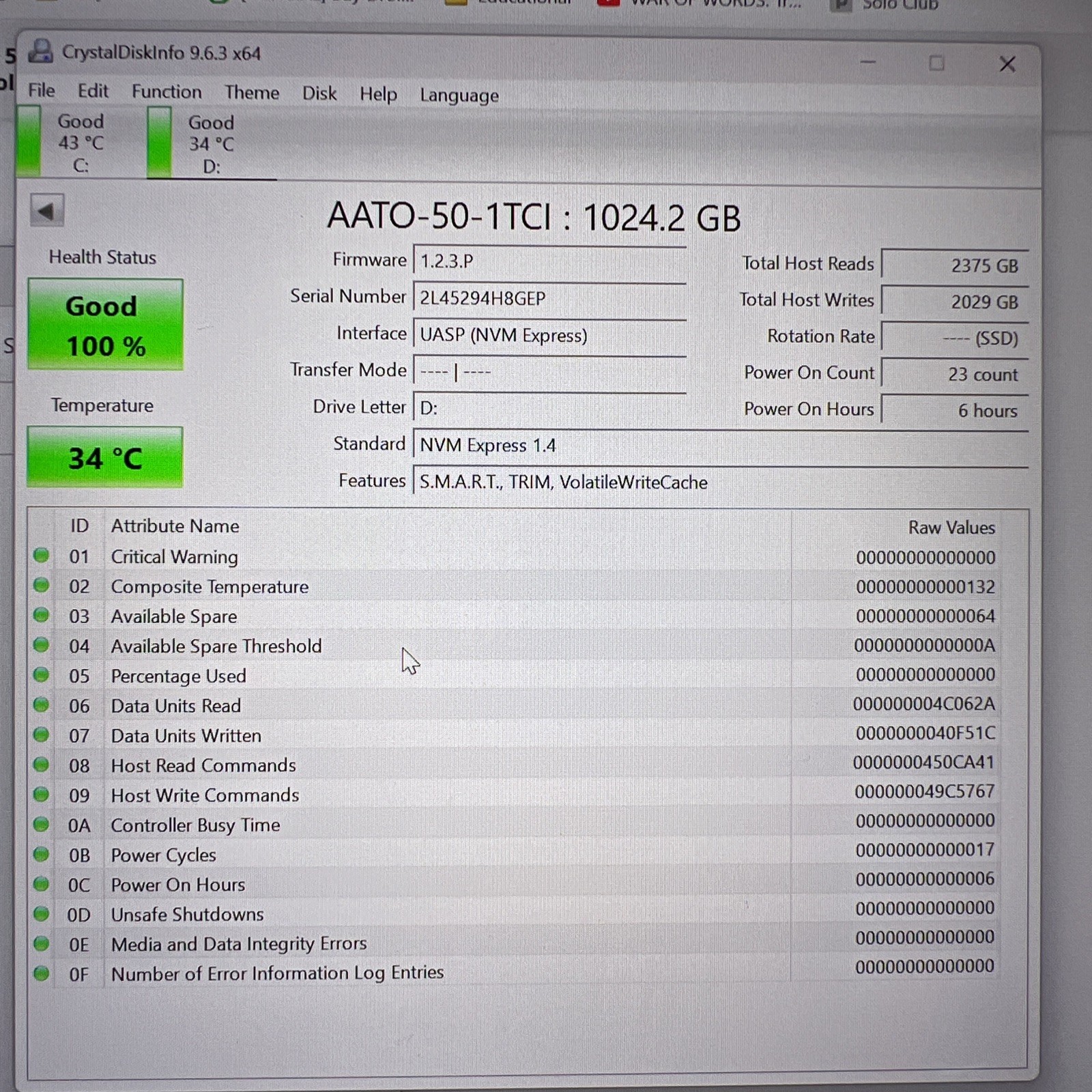
Task: Click status dot of Available Spare Threshold row
Action: [x=41, y=645]
